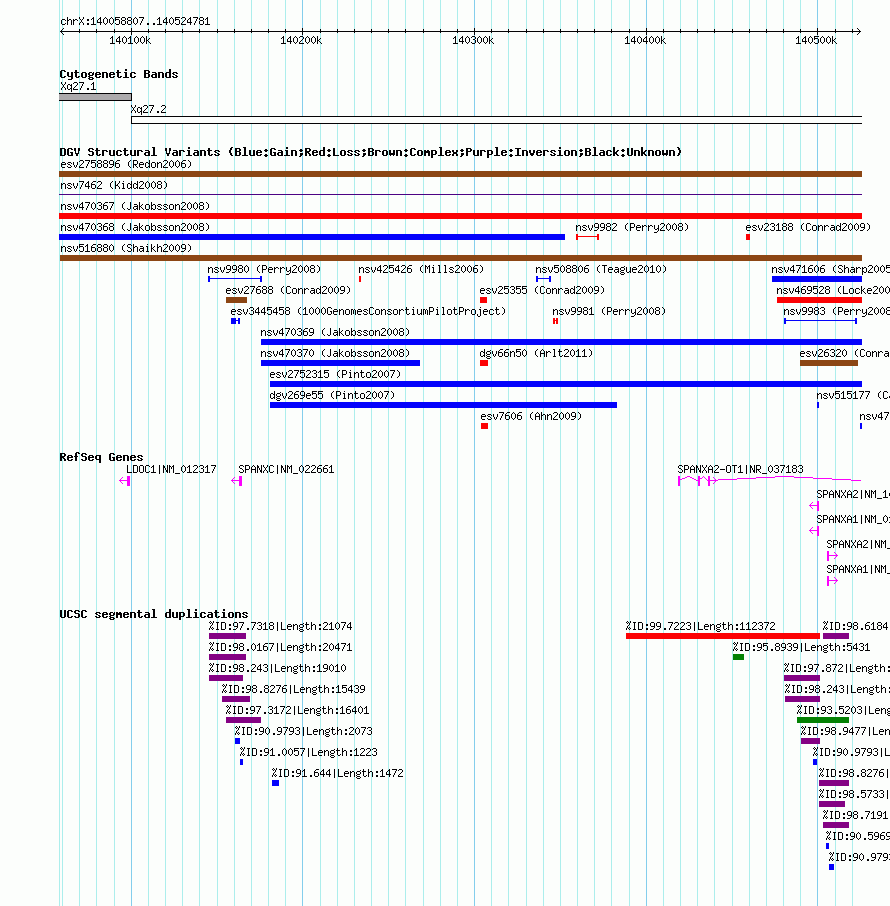Select the %ID:98.0167|Length:20471 duplication label
Viewport: 890px width, 906px height.
pos(280,647)
